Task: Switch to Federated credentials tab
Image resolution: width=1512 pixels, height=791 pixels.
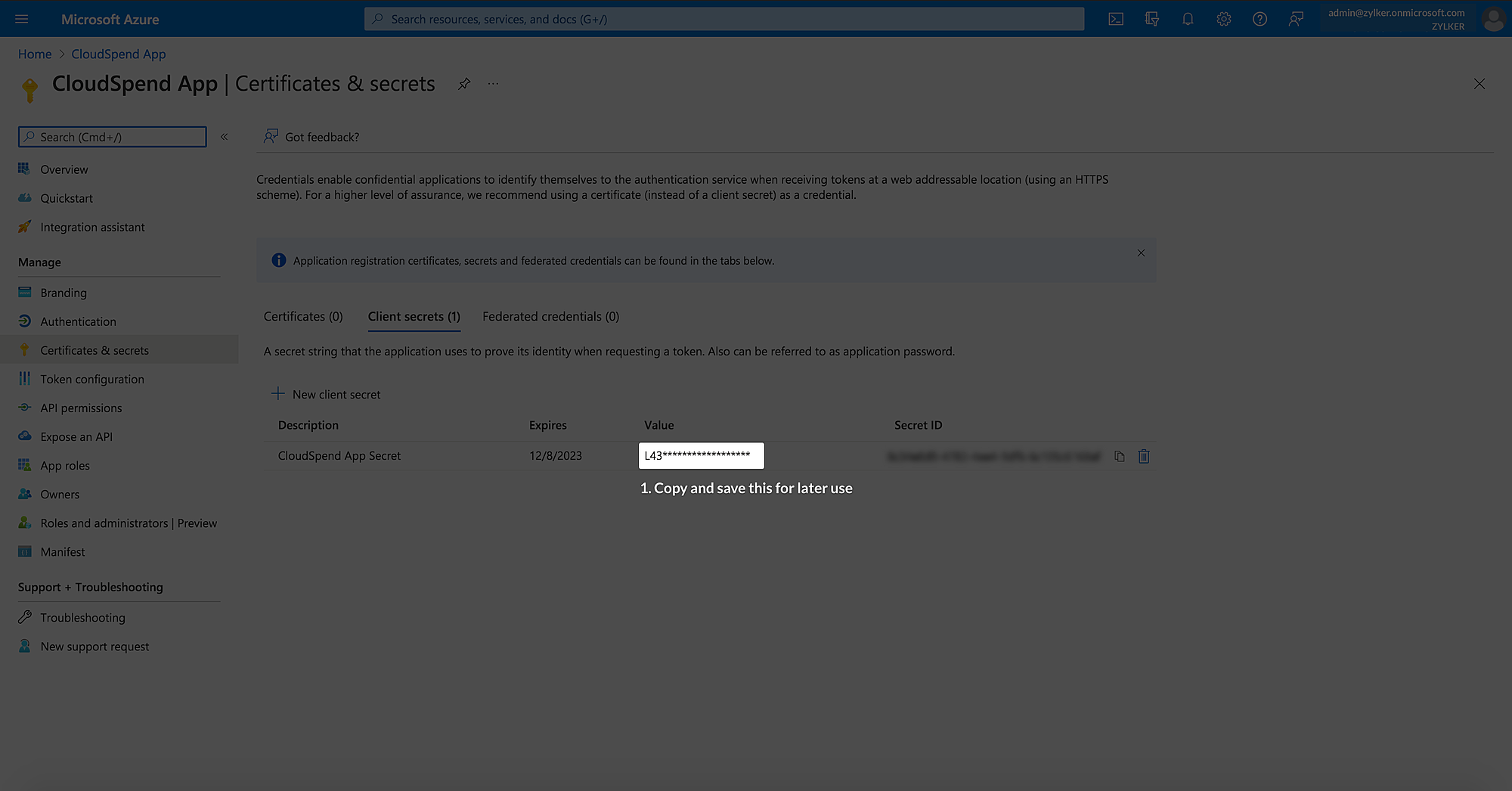Action: (550, 316)
